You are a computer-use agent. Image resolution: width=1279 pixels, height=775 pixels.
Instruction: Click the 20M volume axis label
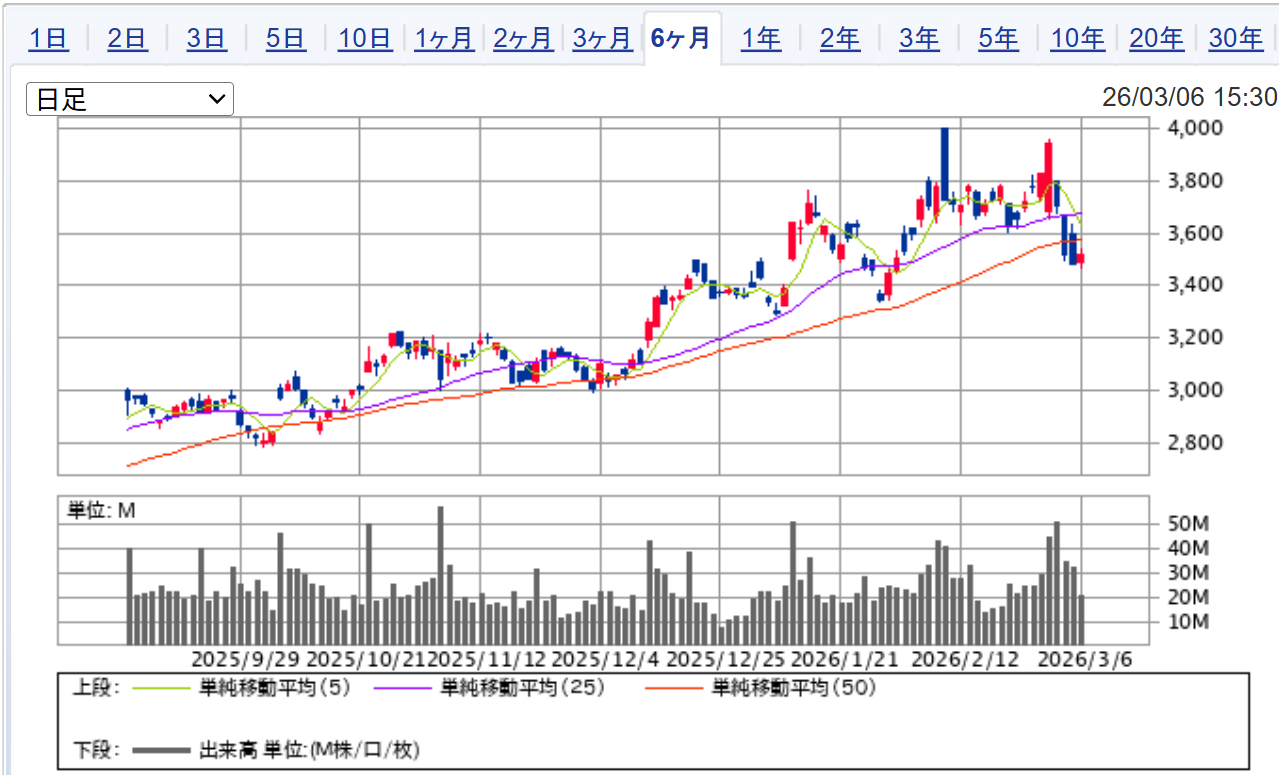(x=1189, y=597)
